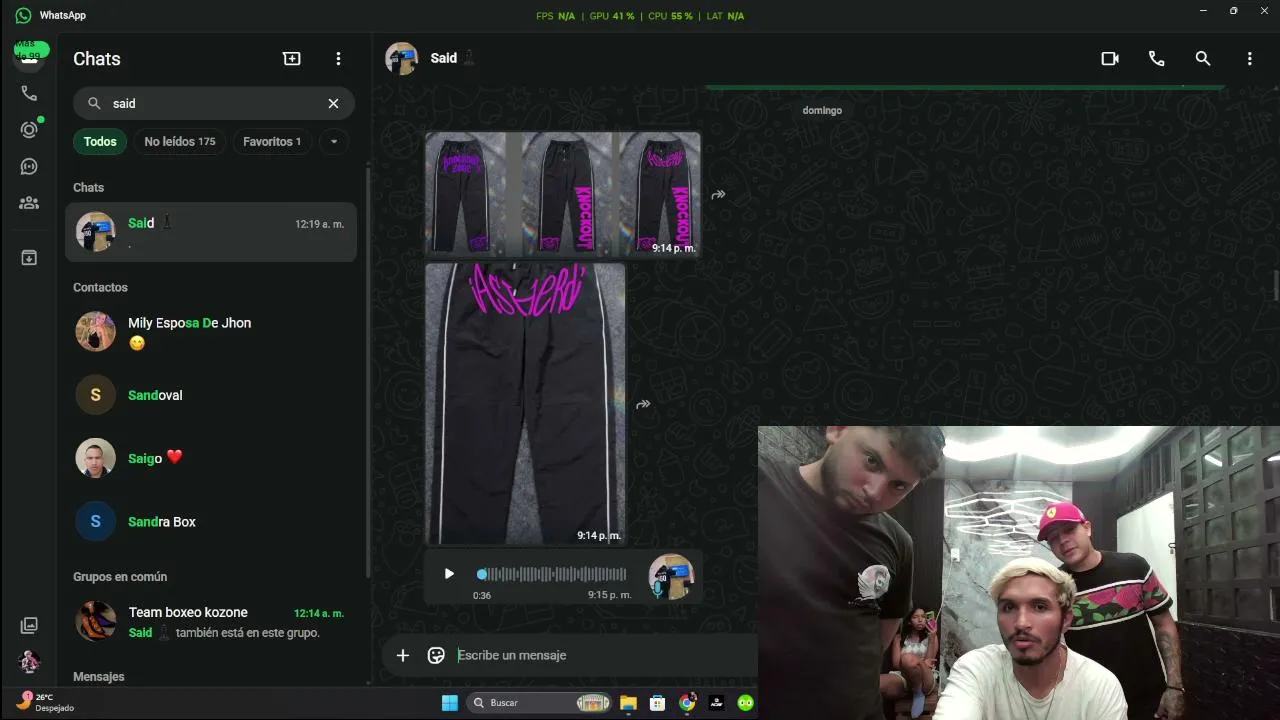Search within the Said conversation
1280x720 pixels.
coord(1203,59)
